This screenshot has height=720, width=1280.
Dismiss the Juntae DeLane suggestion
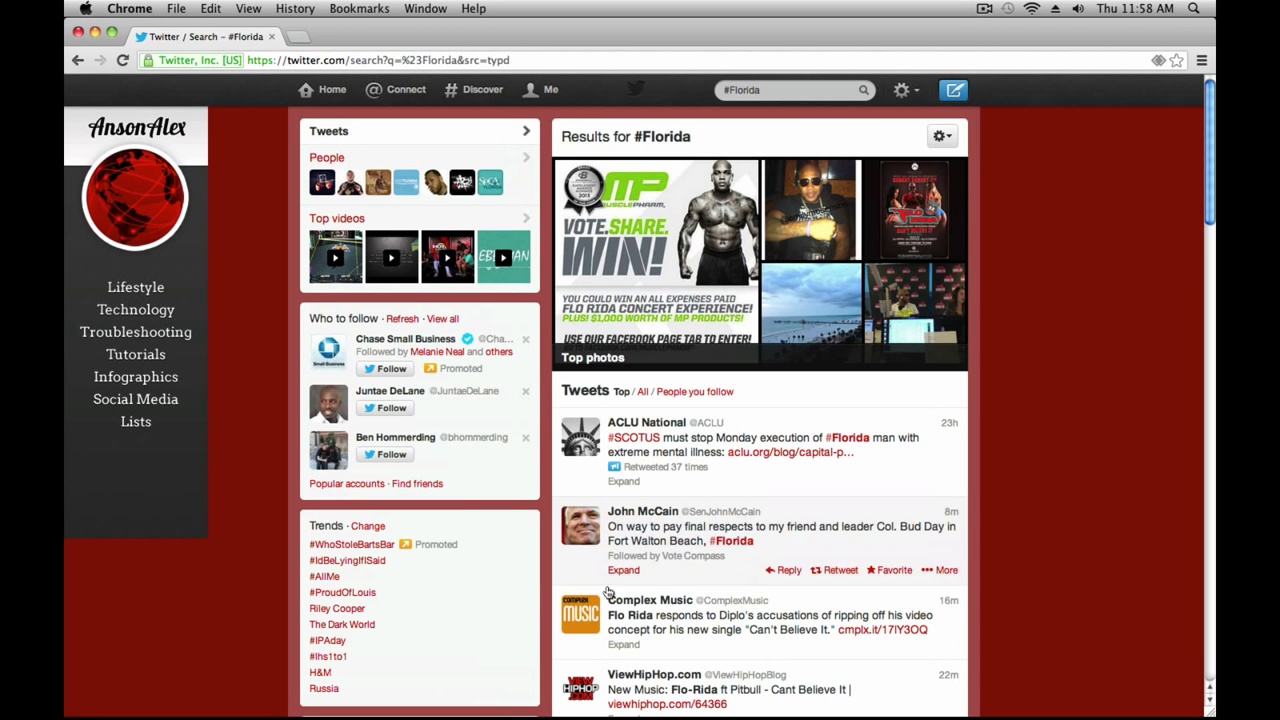click(526, 391)
